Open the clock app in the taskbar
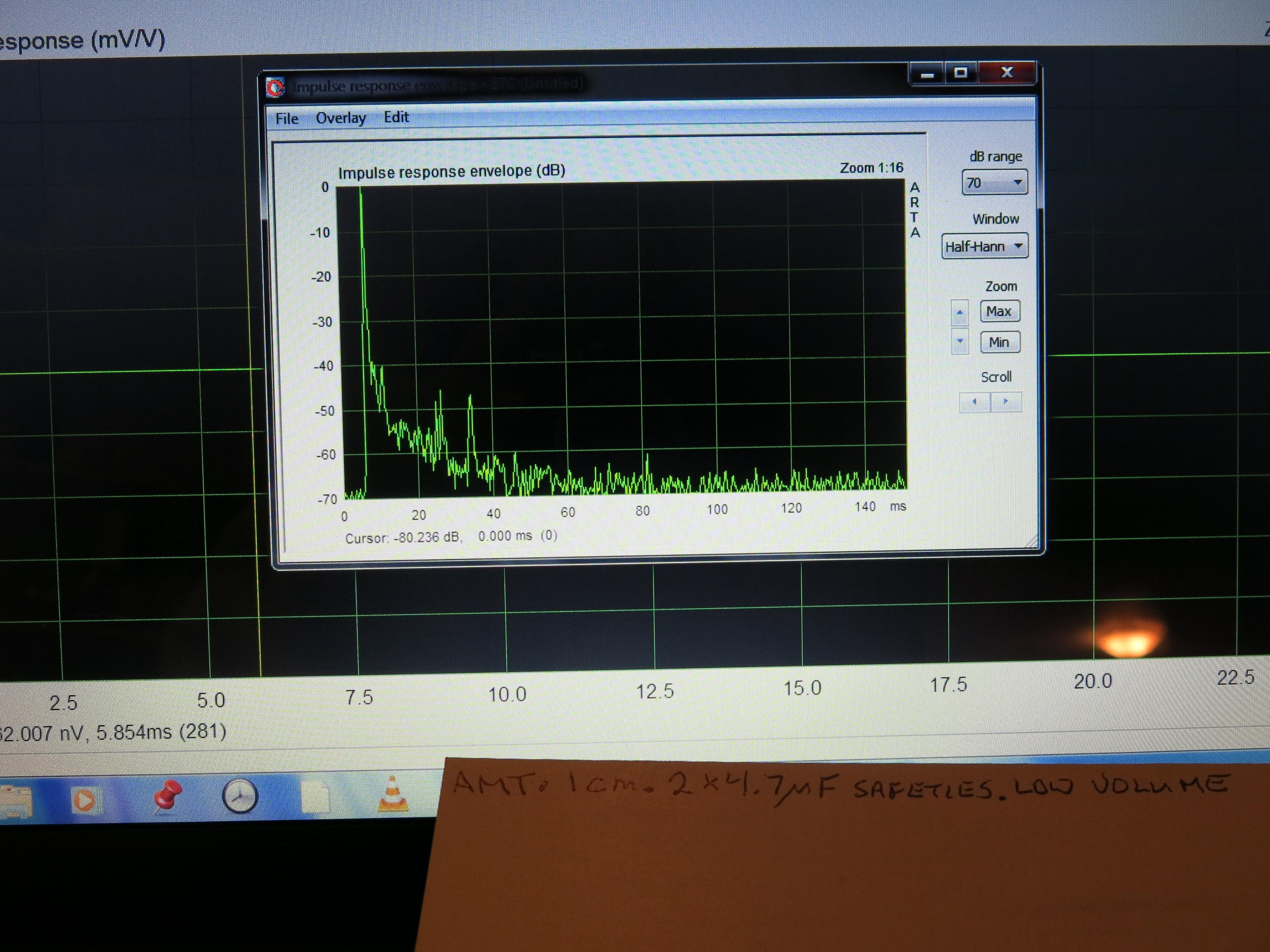Screen dimensions: 1270x952 point(239,795)
